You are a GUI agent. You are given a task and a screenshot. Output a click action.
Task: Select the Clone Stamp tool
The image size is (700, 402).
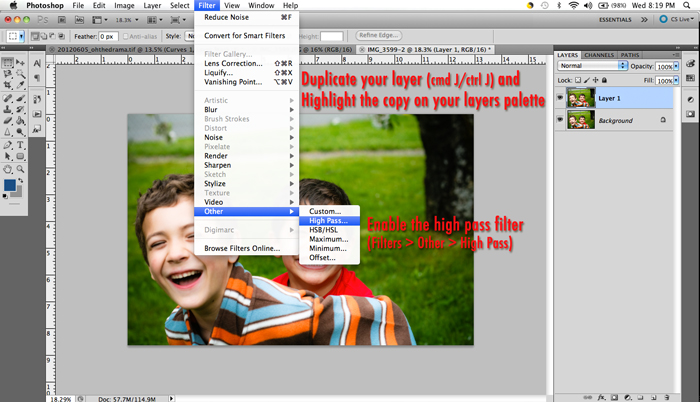point(8,109)
